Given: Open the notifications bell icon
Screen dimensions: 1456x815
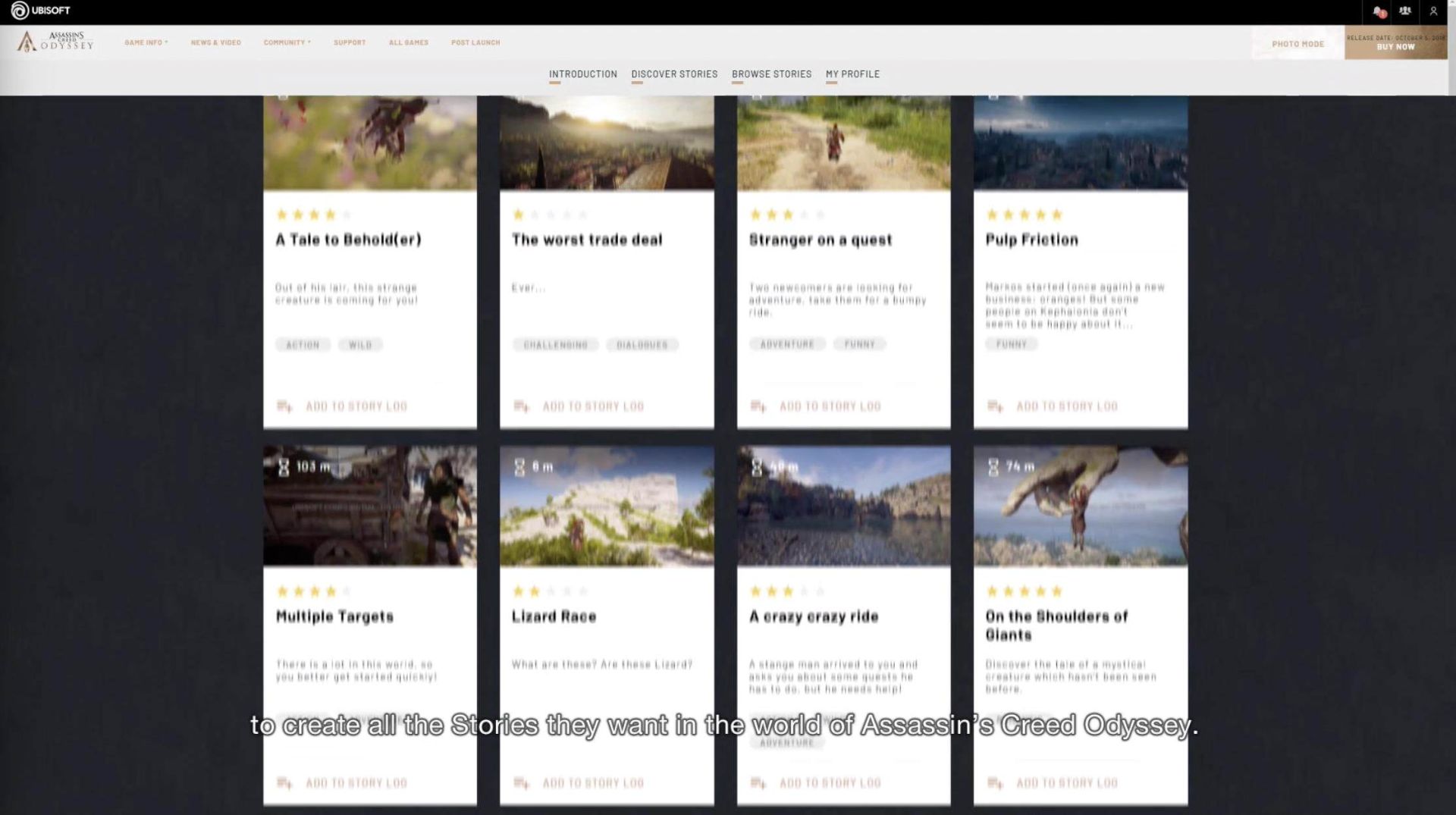Looking at the screenshot, I should click(1379, 11).
